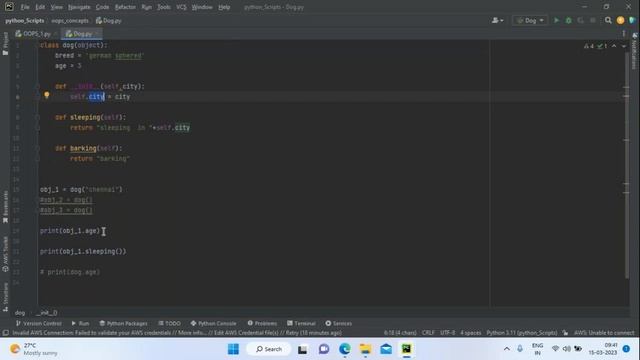Screen dimensions: 640x360
Task: Click the UTF-8 encoding status
Action: (x=447, y=333)
